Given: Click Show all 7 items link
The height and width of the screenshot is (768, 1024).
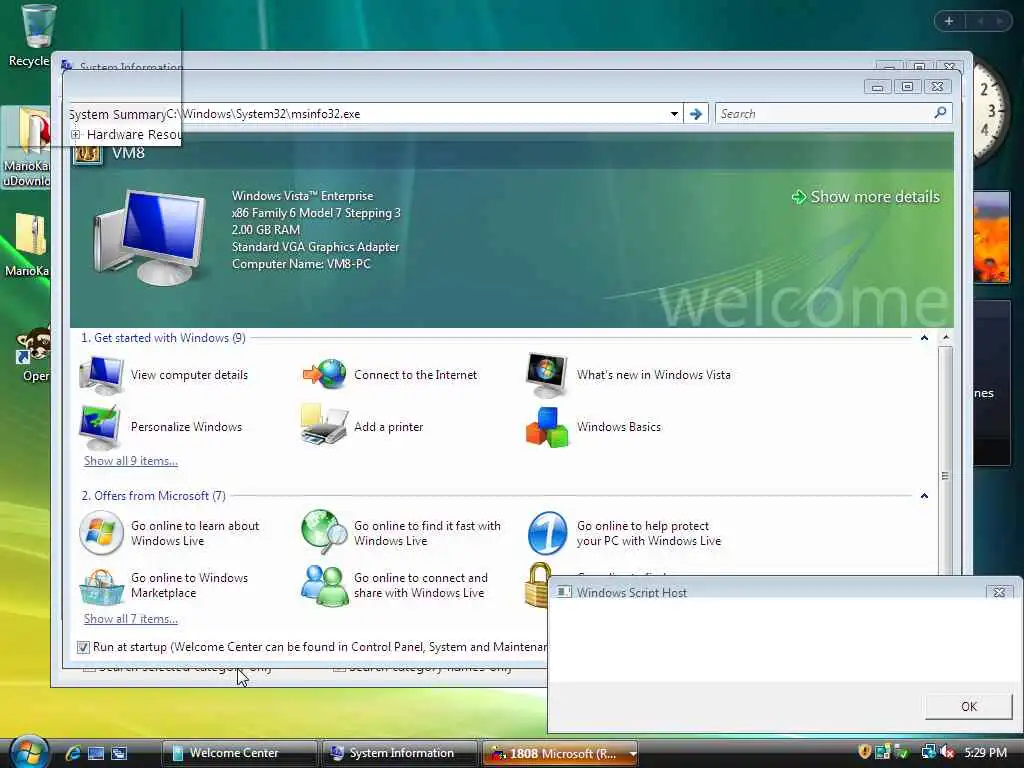Looking at the screenshot, I should coord(131,618).
